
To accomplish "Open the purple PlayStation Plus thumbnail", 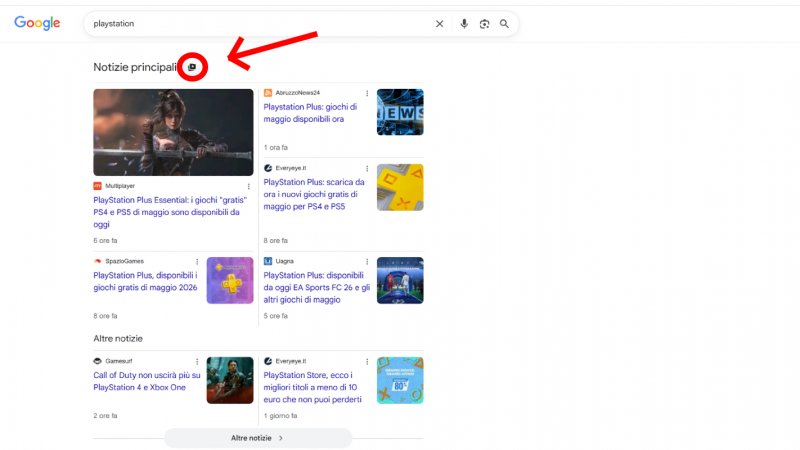I will pyautogui.click(x=230, y=280).
